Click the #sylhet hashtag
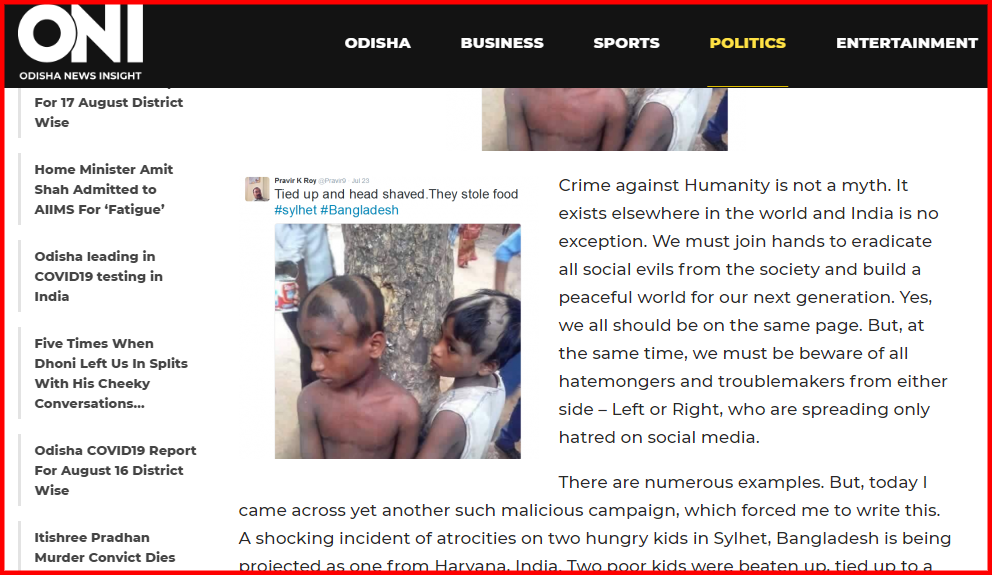This screenshot has height=575, width=992. (x=295, y=210)
